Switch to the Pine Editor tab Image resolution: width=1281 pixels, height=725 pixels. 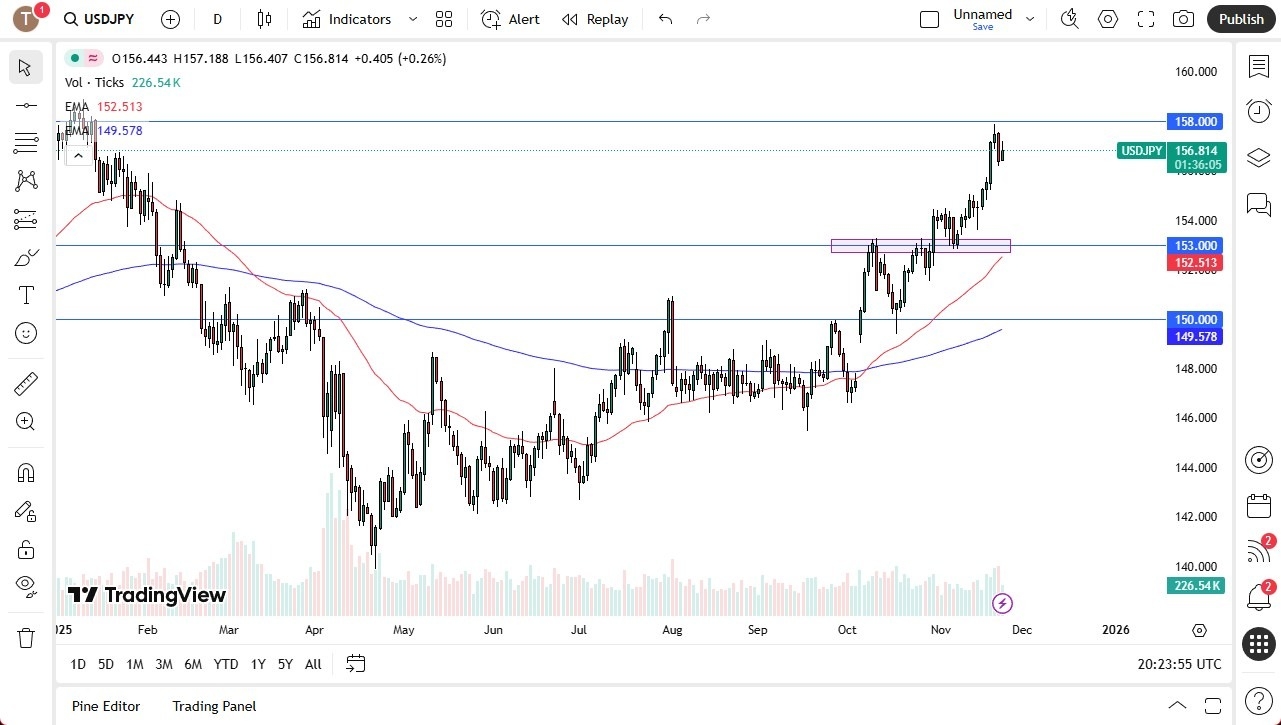tap(105, 706)
